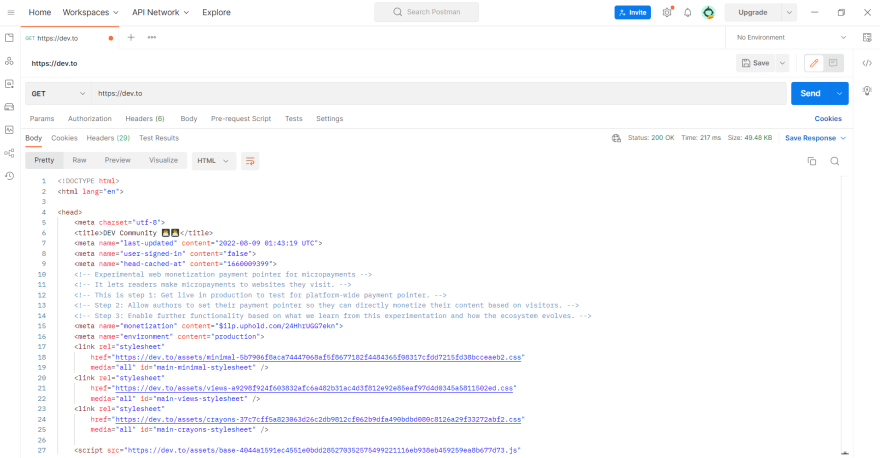Open the user avatar menu
This screenshot has height=458, width=880.
coord(708,12)
